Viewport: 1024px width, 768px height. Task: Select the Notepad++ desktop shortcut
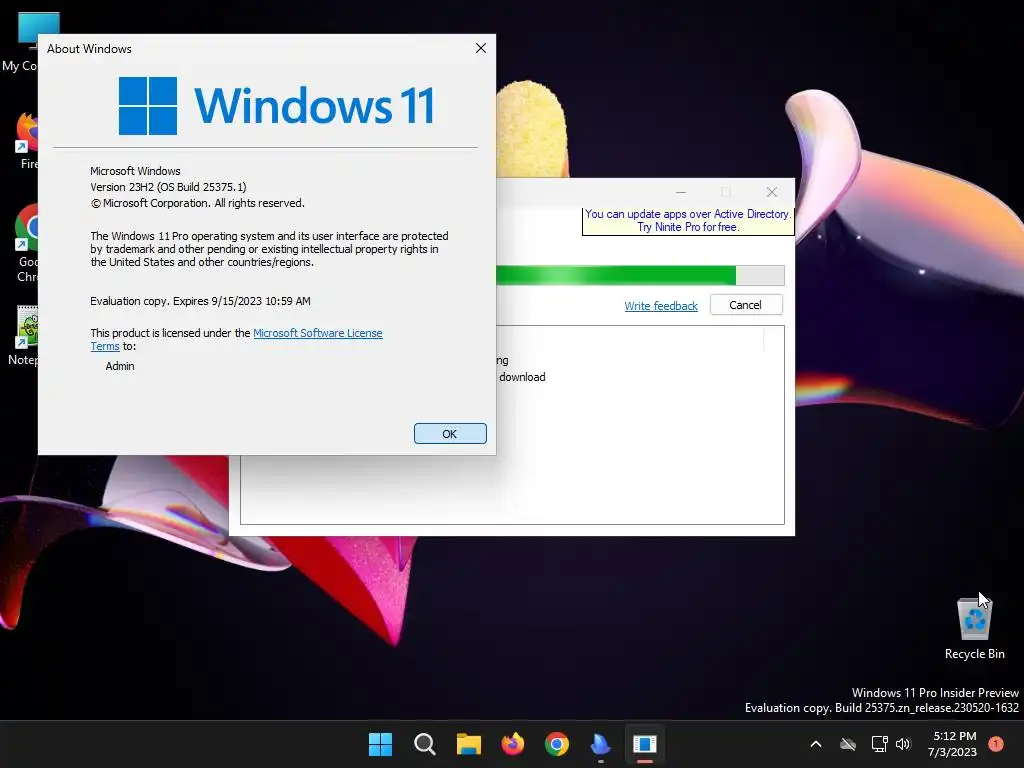point(26,336)
